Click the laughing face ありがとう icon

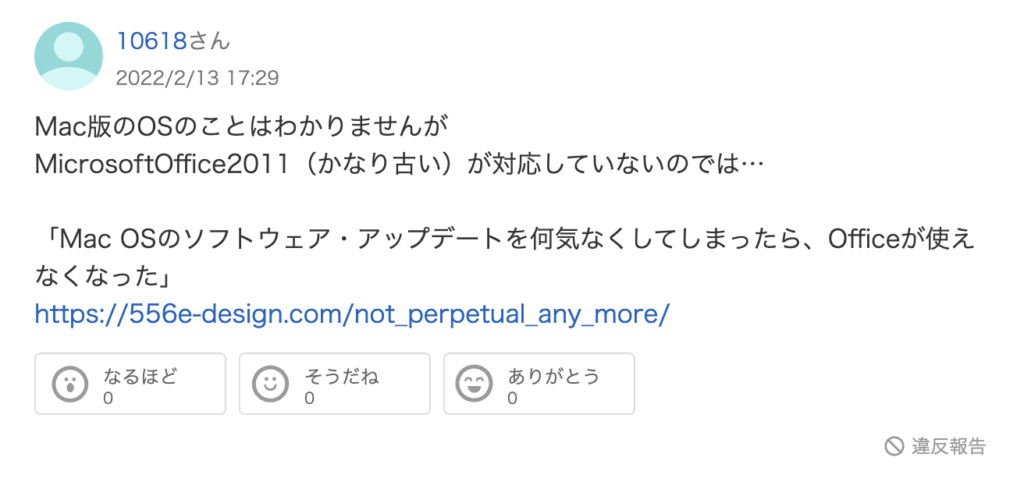pyautogui.click(x=474, y=383)
